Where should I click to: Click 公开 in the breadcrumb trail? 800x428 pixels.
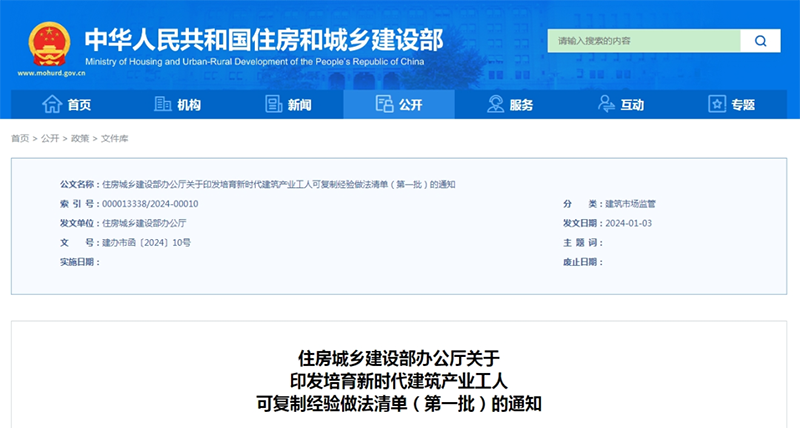(x=50, y=138)
